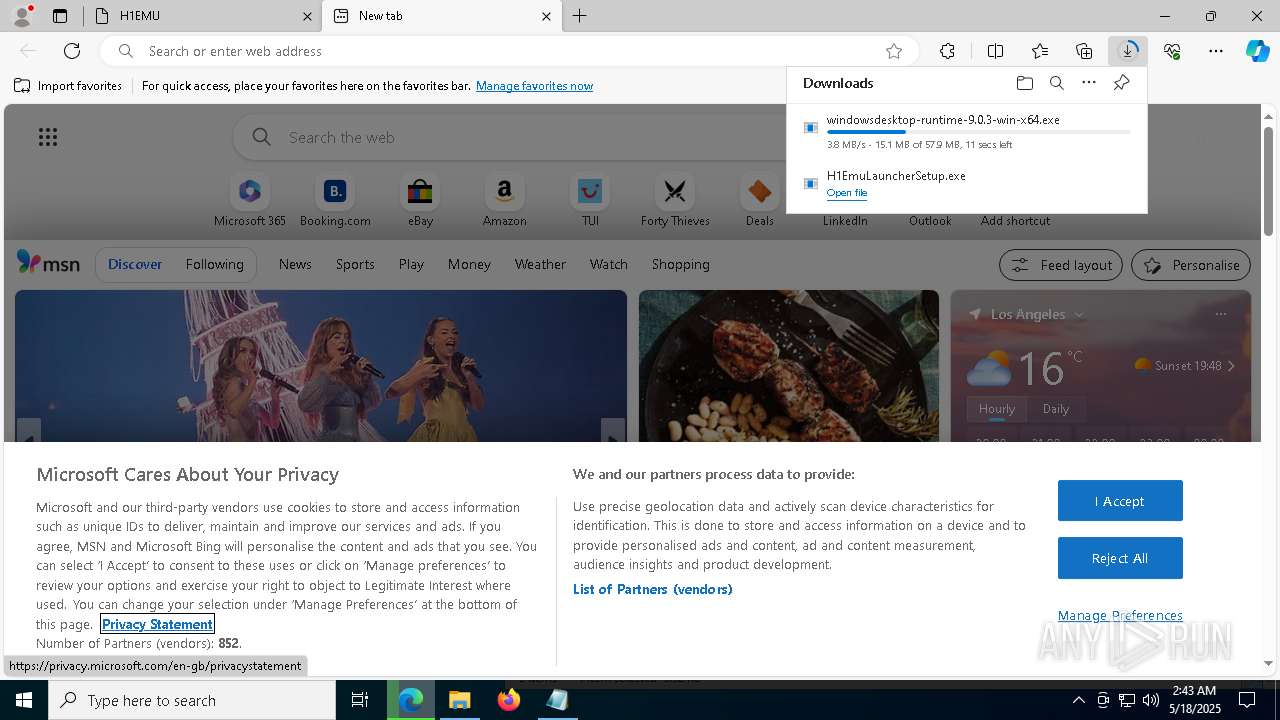Show hidden system tray icons
1280x720 pixels.
coord(1078,700)
